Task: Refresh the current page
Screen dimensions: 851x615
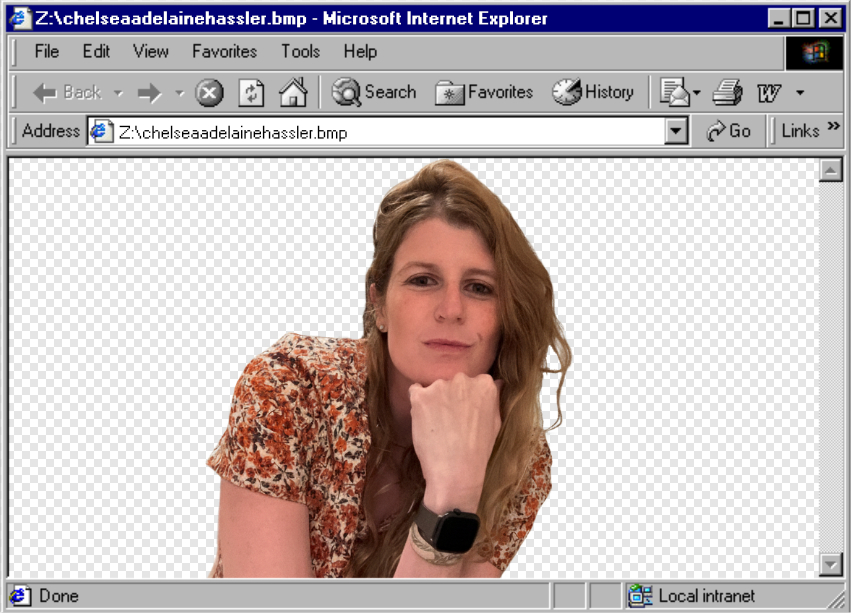Action: (x=251, y=93)
